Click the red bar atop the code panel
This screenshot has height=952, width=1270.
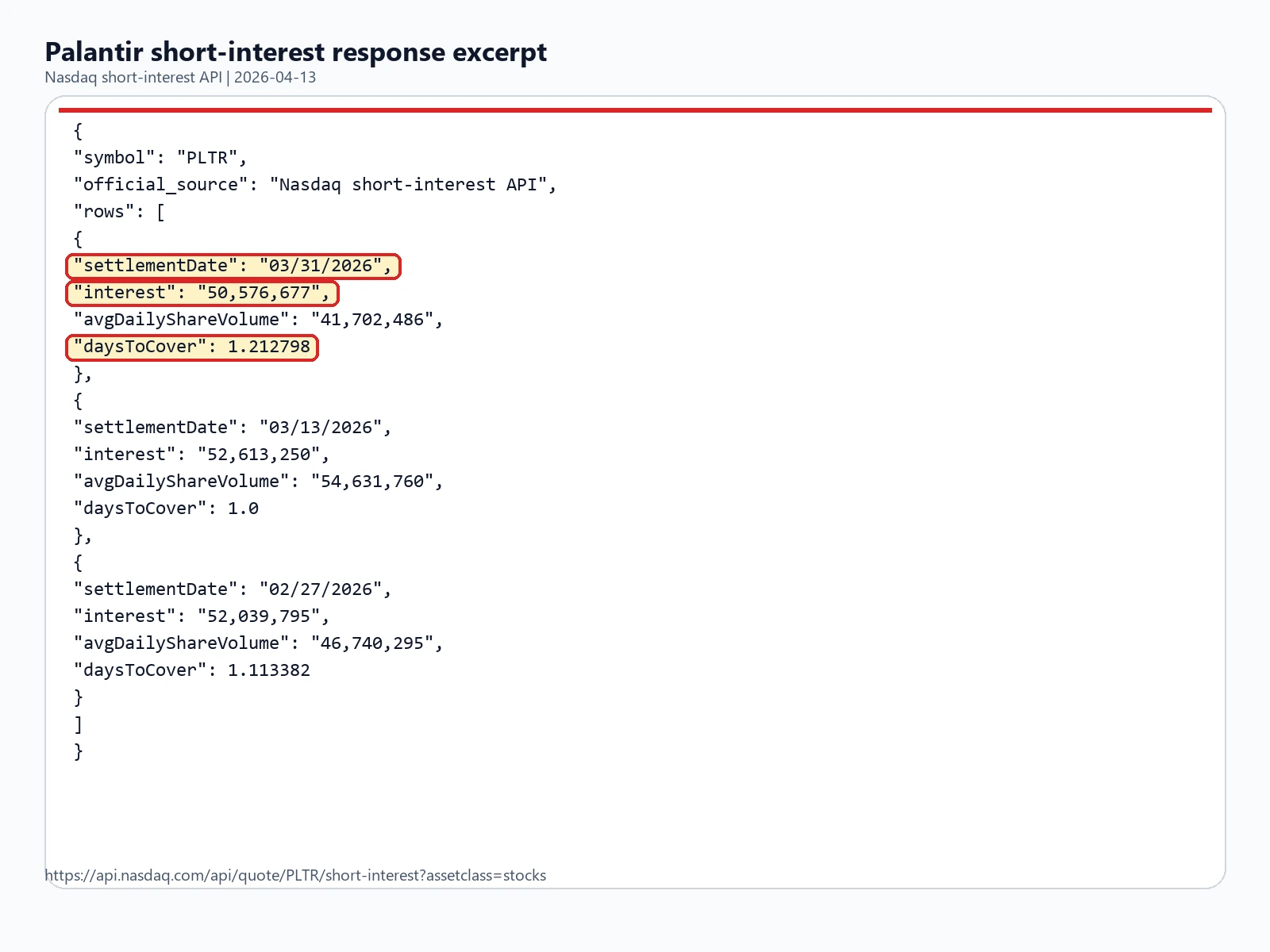click(x=635, y=110)
